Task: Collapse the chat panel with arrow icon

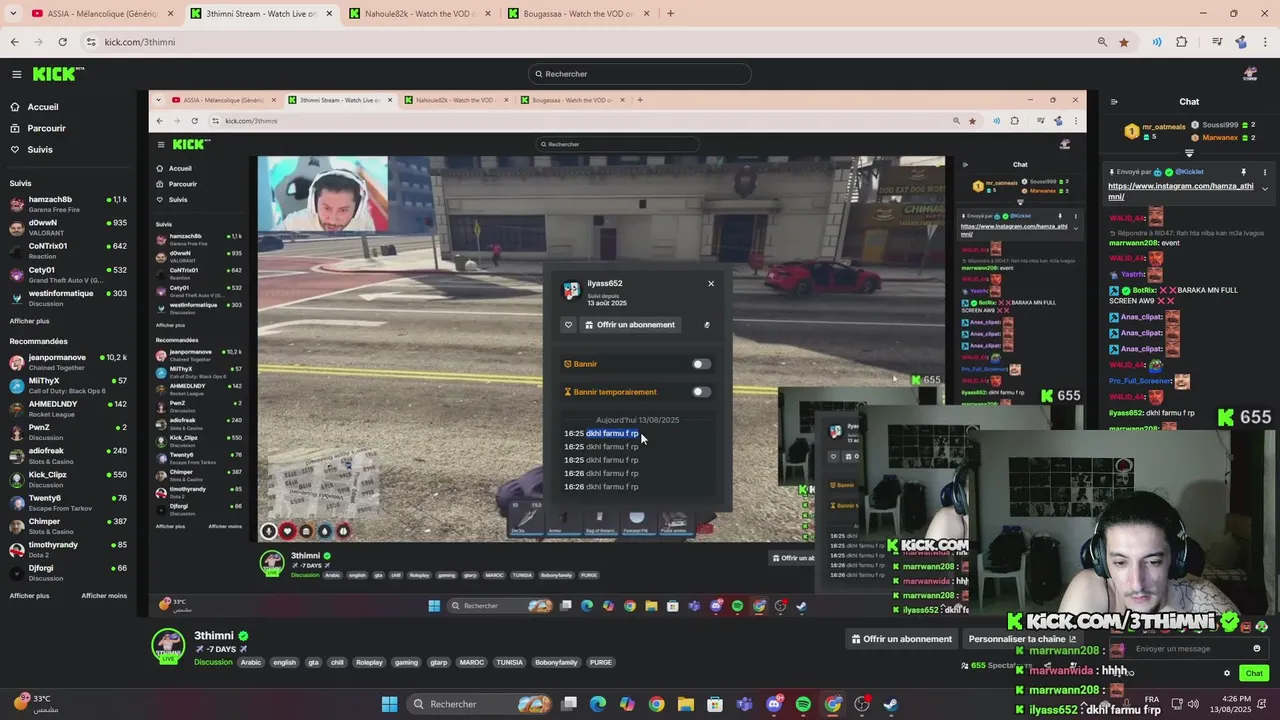Action: click(1114, 101)
